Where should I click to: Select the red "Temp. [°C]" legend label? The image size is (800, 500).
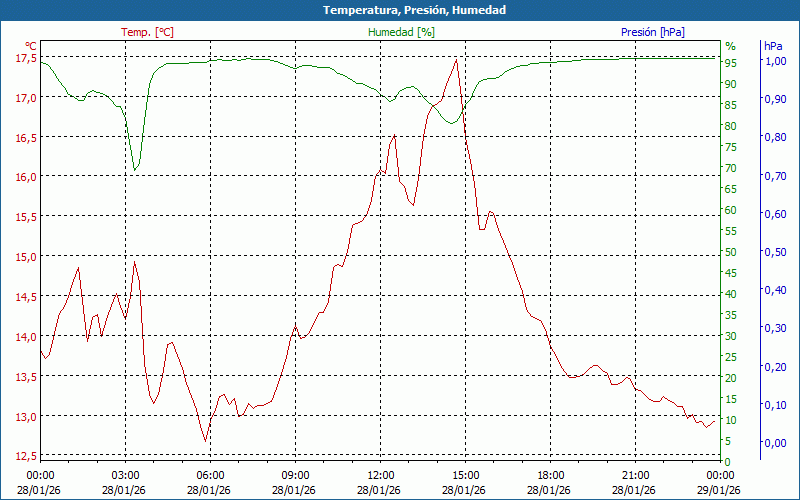(x=147, y=32)
